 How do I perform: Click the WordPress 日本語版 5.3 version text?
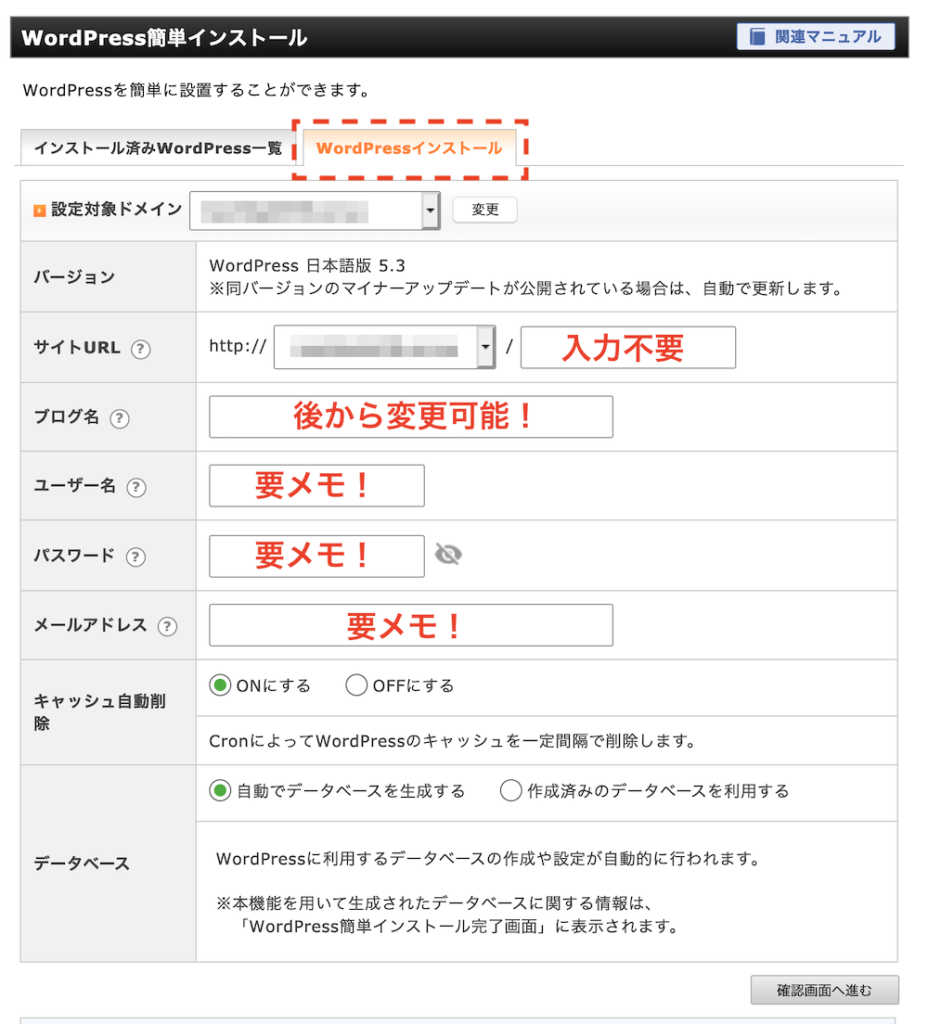[307, 266]
